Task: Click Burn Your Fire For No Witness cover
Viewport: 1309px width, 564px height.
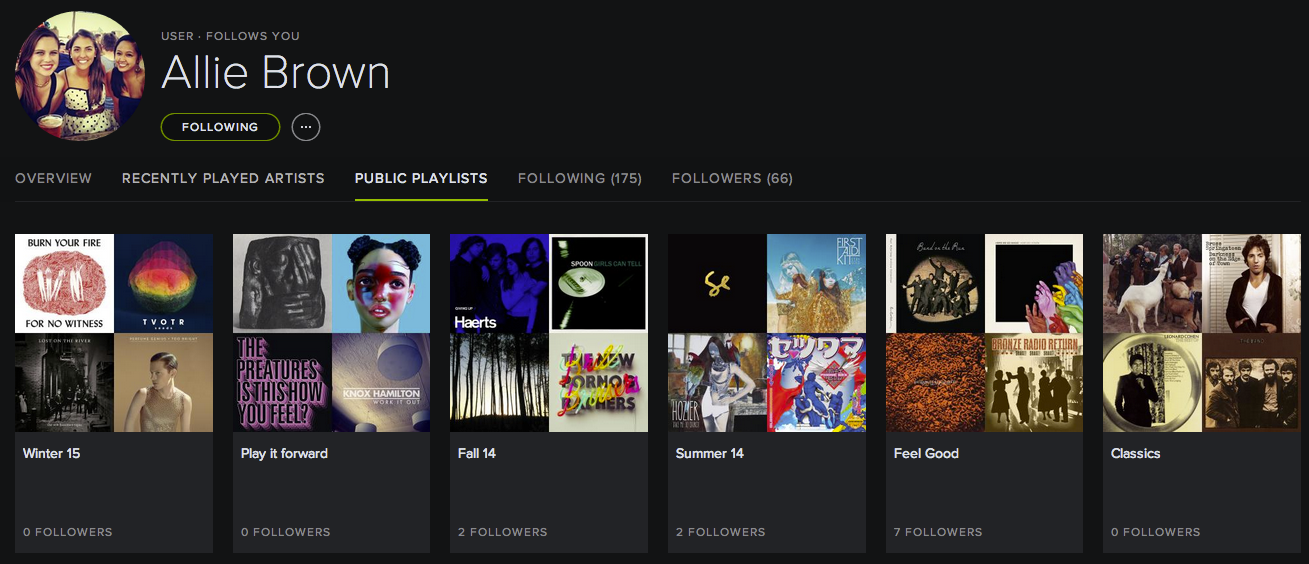Action: click(x=64, y=283)
